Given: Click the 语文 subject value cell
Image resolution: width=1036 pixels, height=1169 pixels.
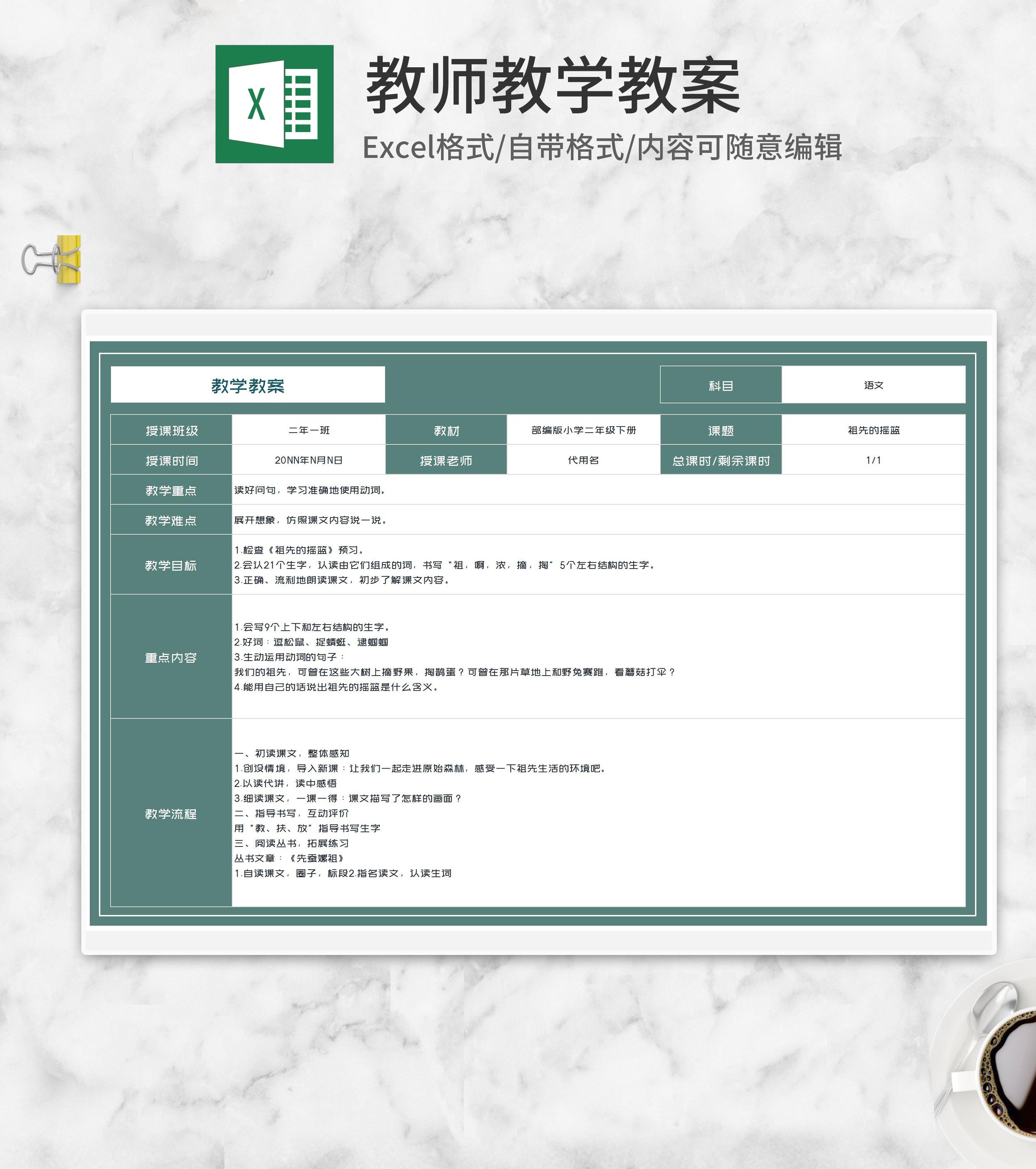Looking at the screenshot, I should pos(873,385).
